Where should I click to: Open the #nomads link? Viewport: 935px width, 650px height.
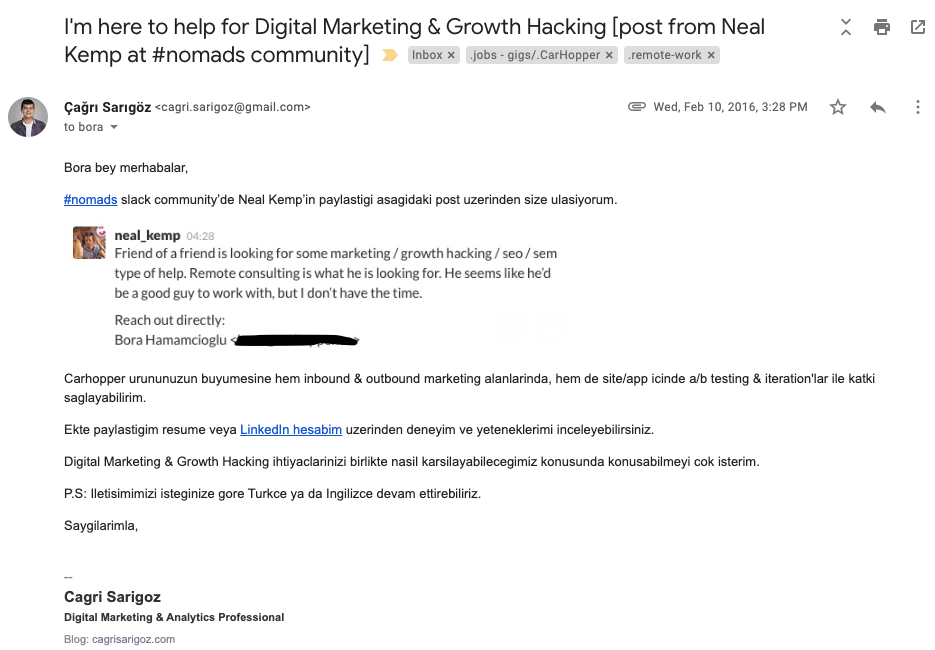91,200
